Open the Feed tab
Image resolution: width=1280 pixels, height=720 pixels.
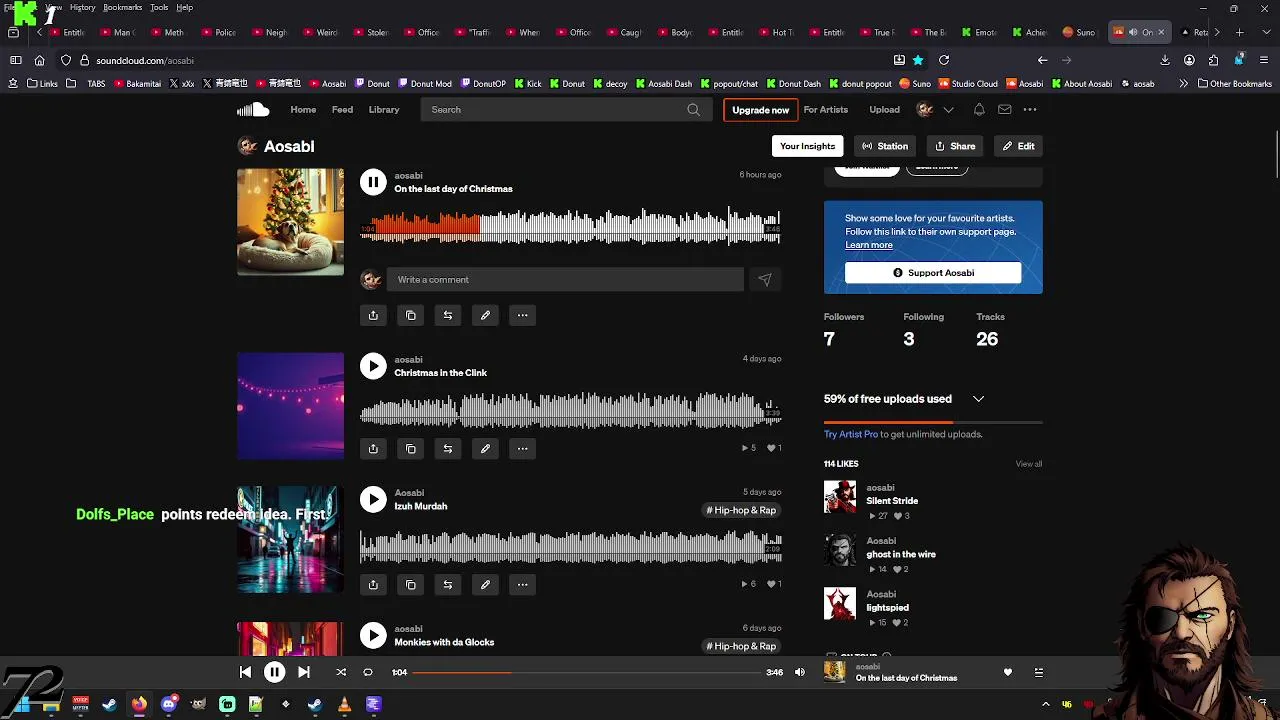click(x=342, y=110)
